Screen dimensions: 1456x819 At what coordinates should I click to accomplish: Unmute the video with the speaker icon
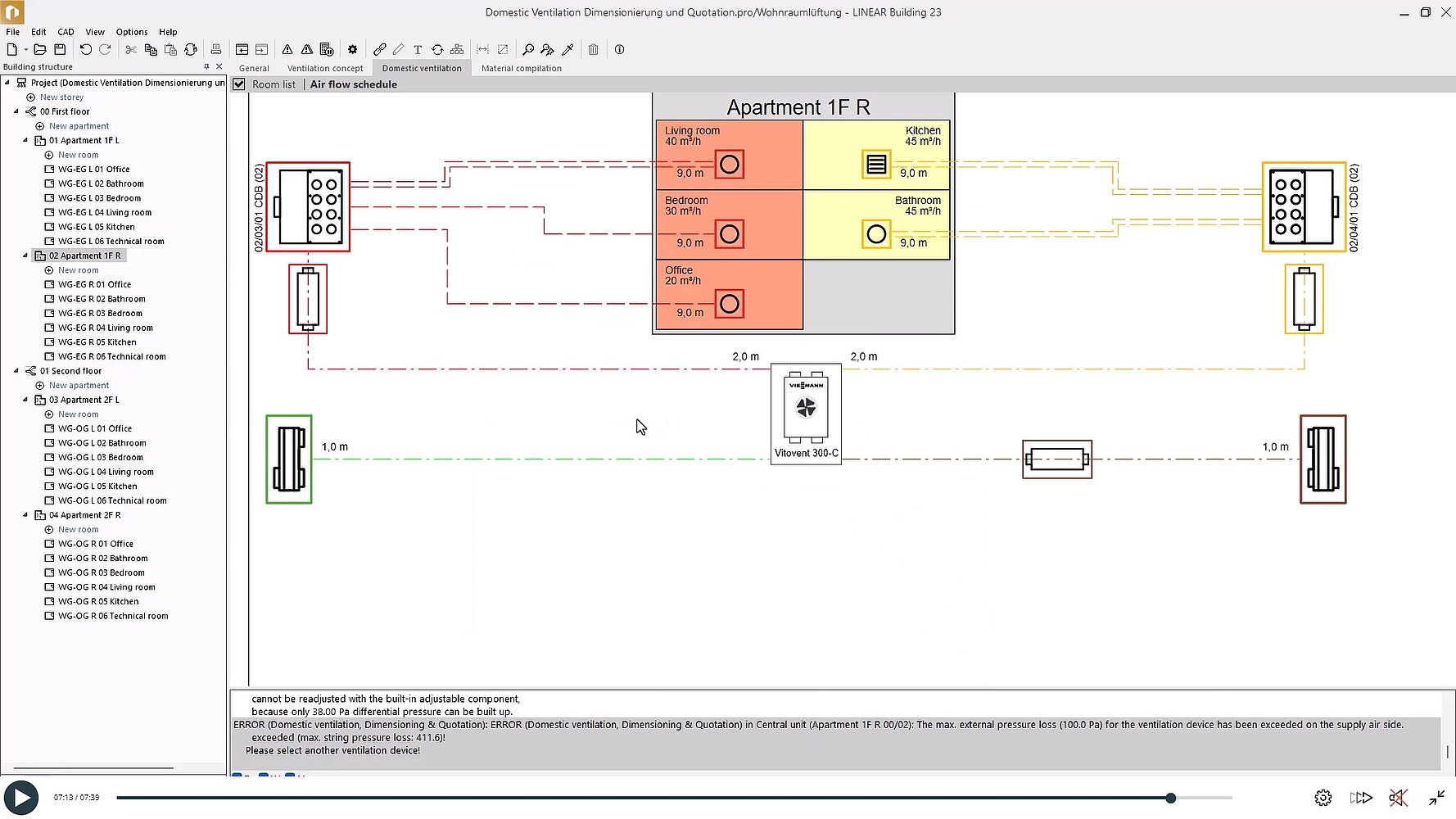(x=1398, y=798)
